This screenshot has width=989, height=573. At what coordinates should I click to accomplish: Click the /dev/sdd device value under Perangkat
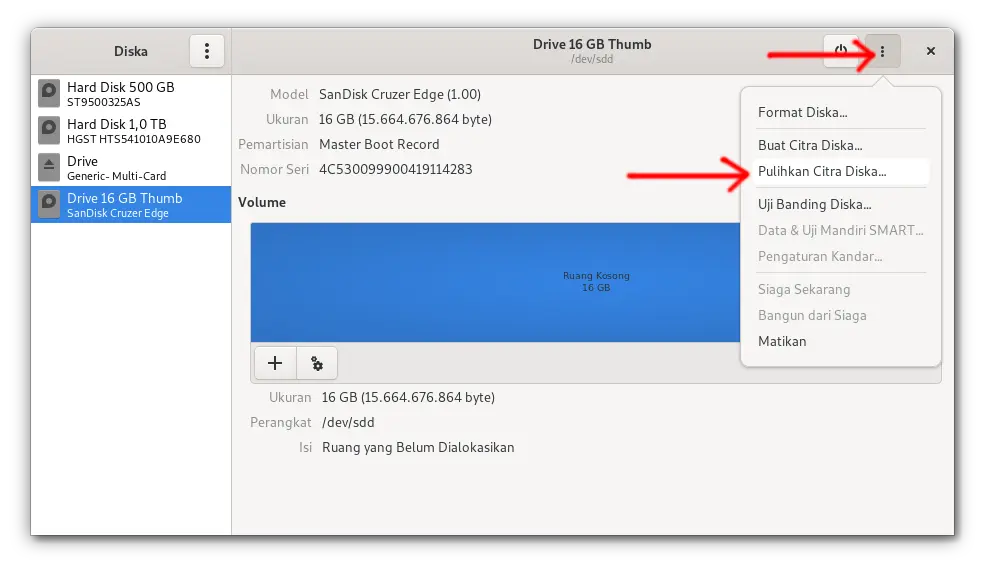348,423
